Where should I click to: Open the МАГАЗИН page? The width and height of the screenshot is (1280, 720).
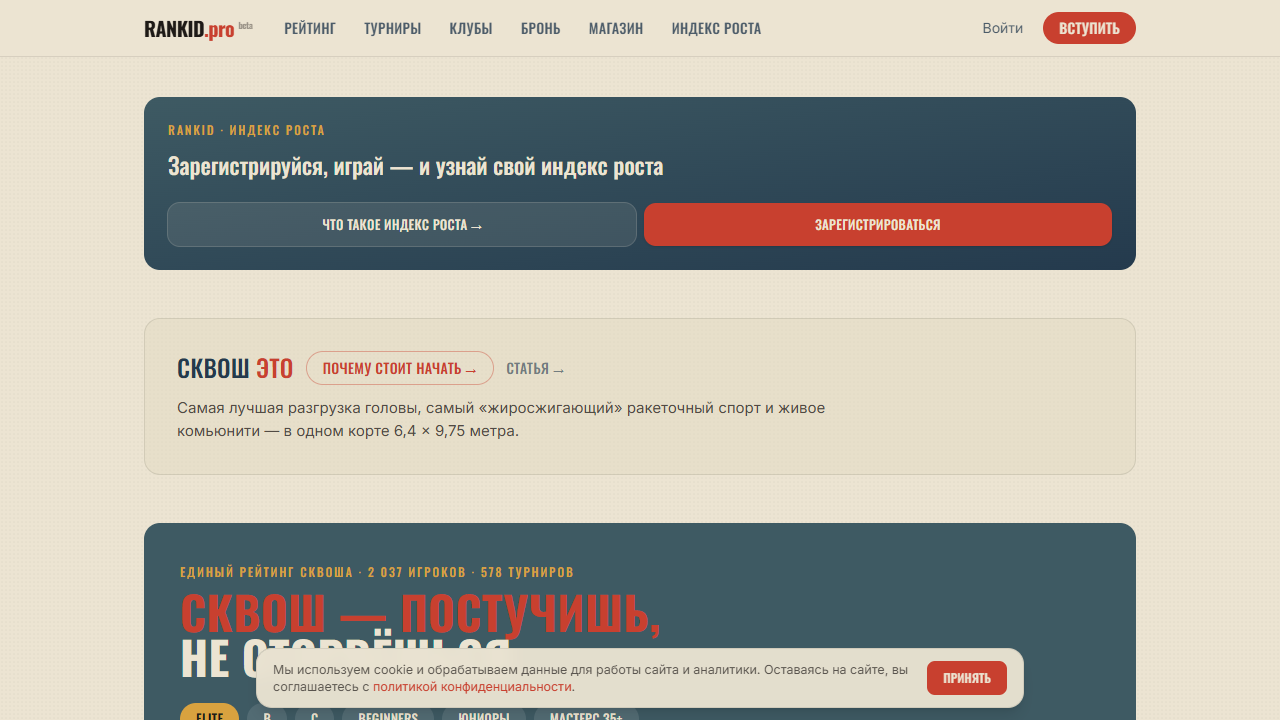616,28
